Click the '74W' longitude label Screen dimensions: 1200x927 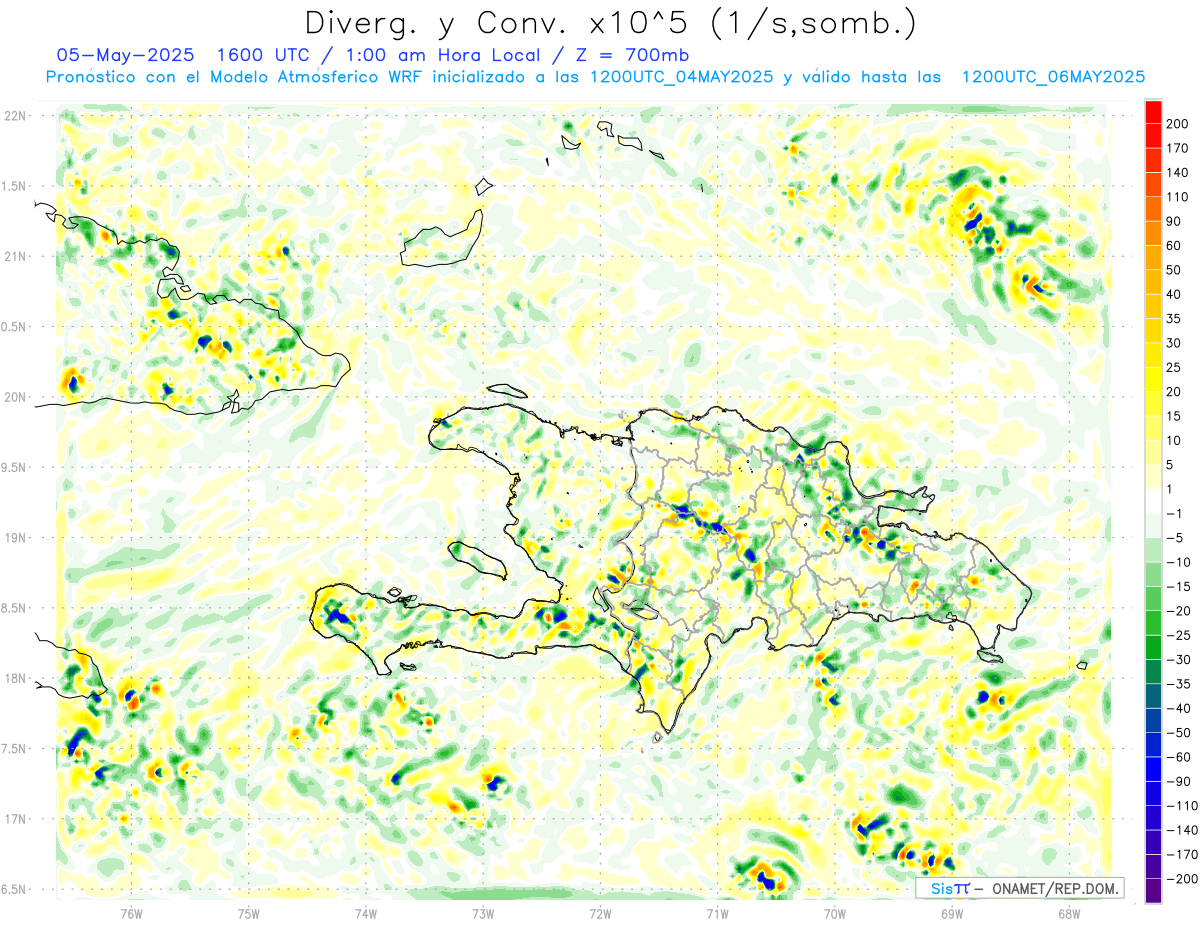point(366,912)
